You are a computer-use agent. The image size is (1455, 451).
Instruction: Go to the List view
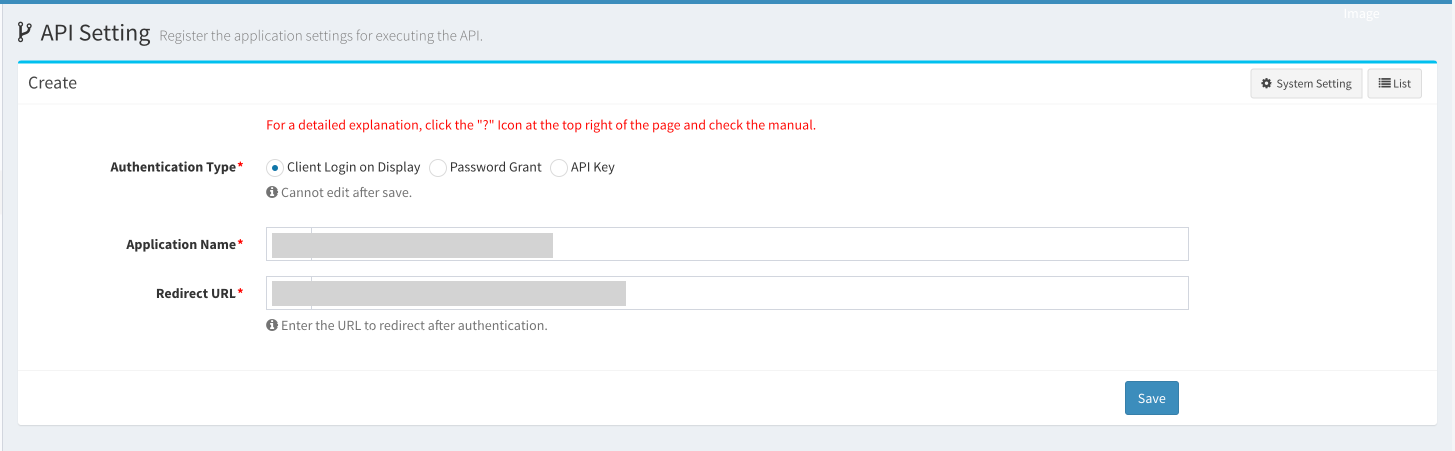pyautogui.click(x=1394, y=84)
